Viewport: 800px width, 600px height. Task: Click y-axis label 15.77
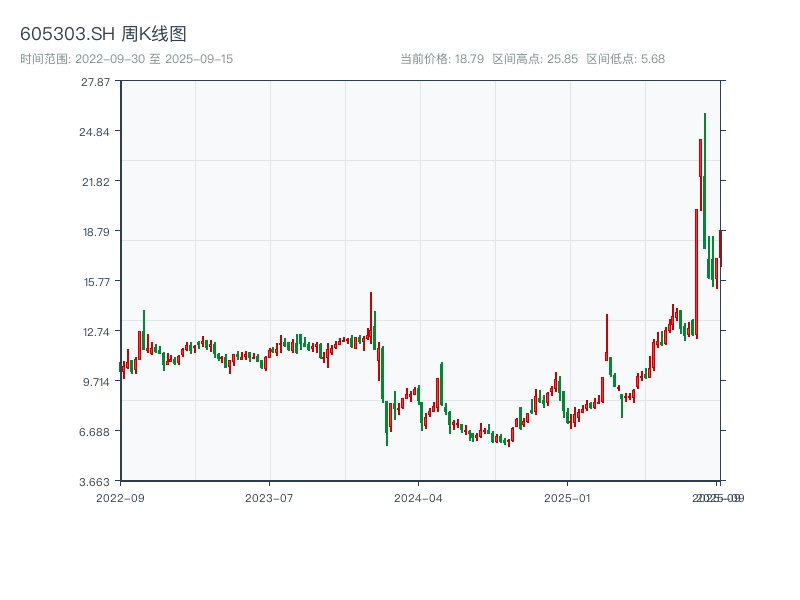point(97,282)
